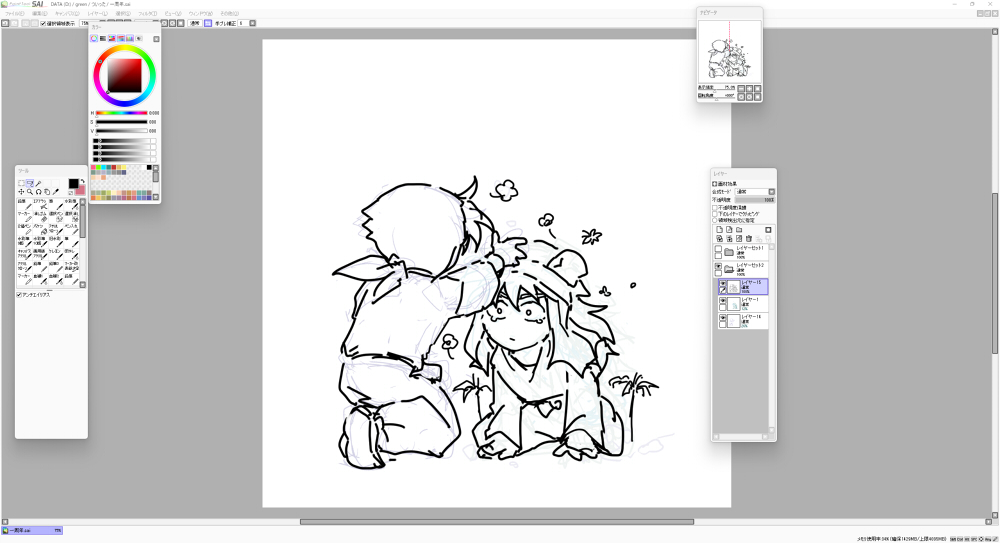Select the lasso selection tool
Screen dimensions: 1000x543
pyautogui.click(x=29, y=183)
